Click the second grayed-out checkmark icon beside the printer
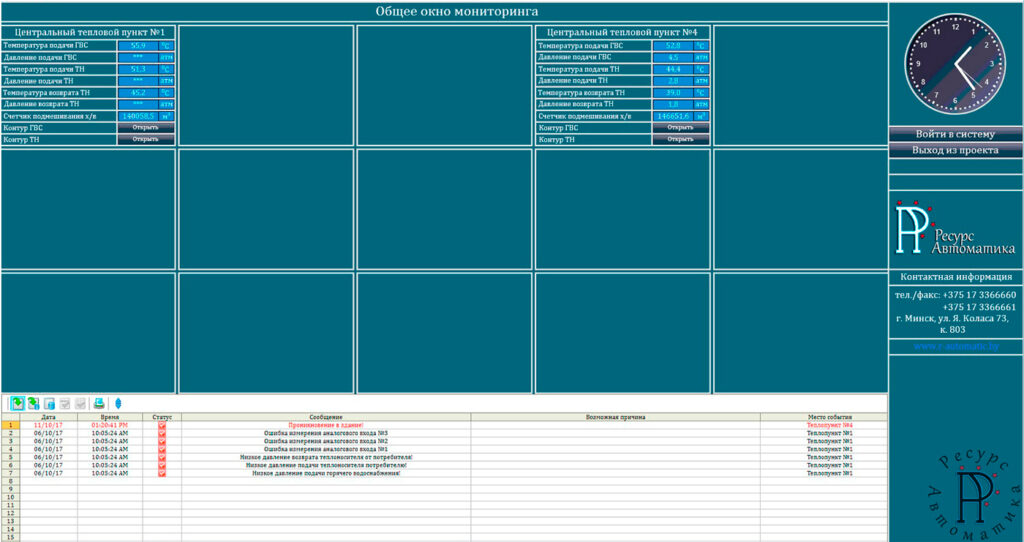The height and width of the screenshot is (542, 1024). (80, 403)
